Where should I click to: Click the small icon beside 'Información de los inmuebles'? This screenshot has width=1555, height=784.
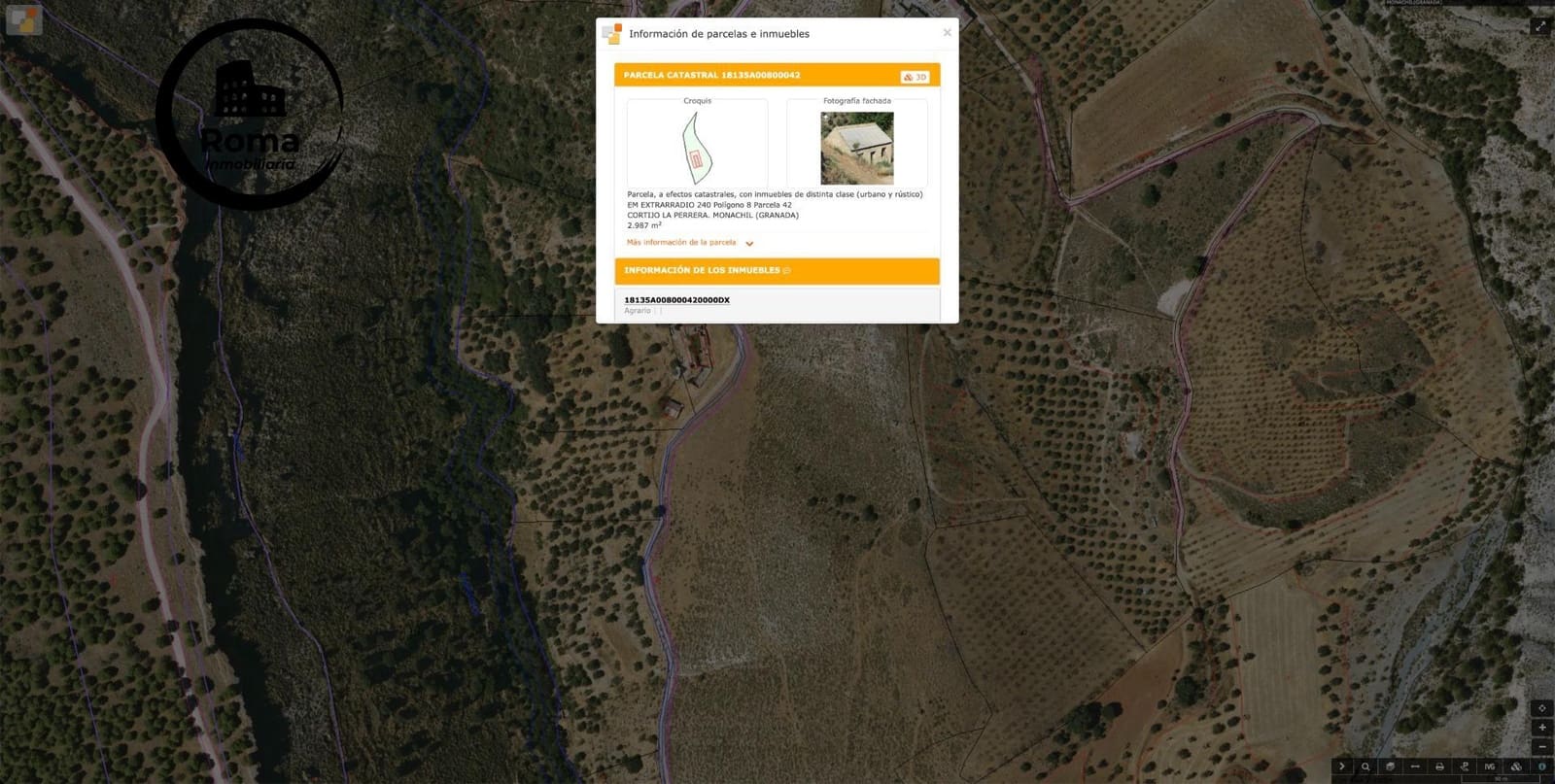click(787, 271)
